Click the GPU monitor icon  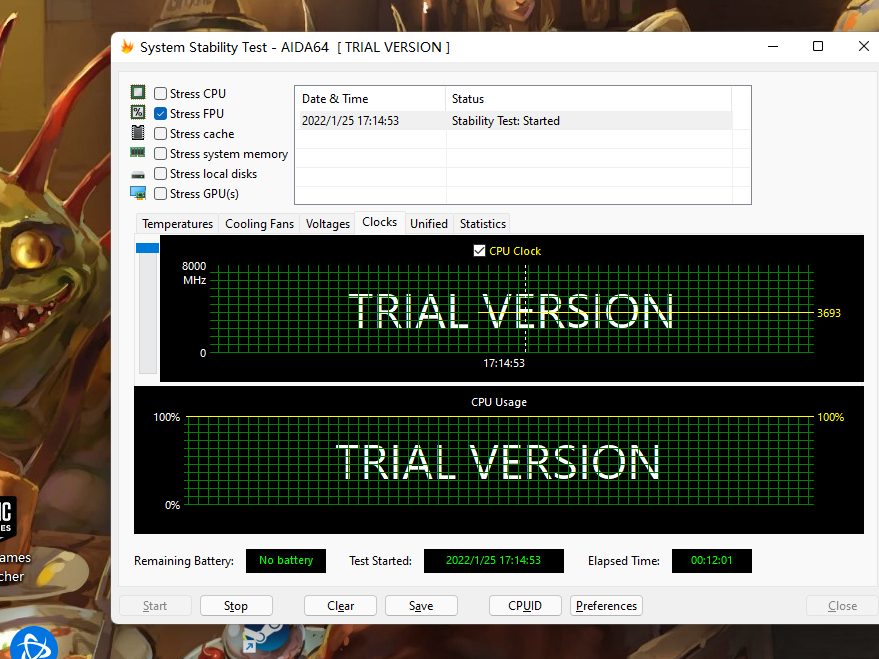138,193
